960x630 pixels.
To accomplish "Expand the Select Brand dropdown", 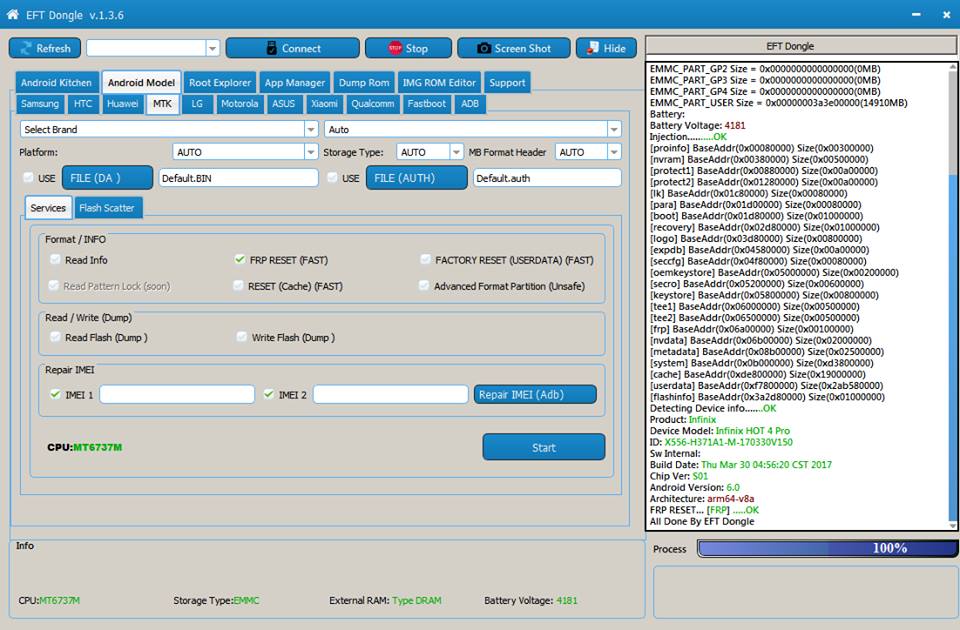I will [x=311, y=129].
